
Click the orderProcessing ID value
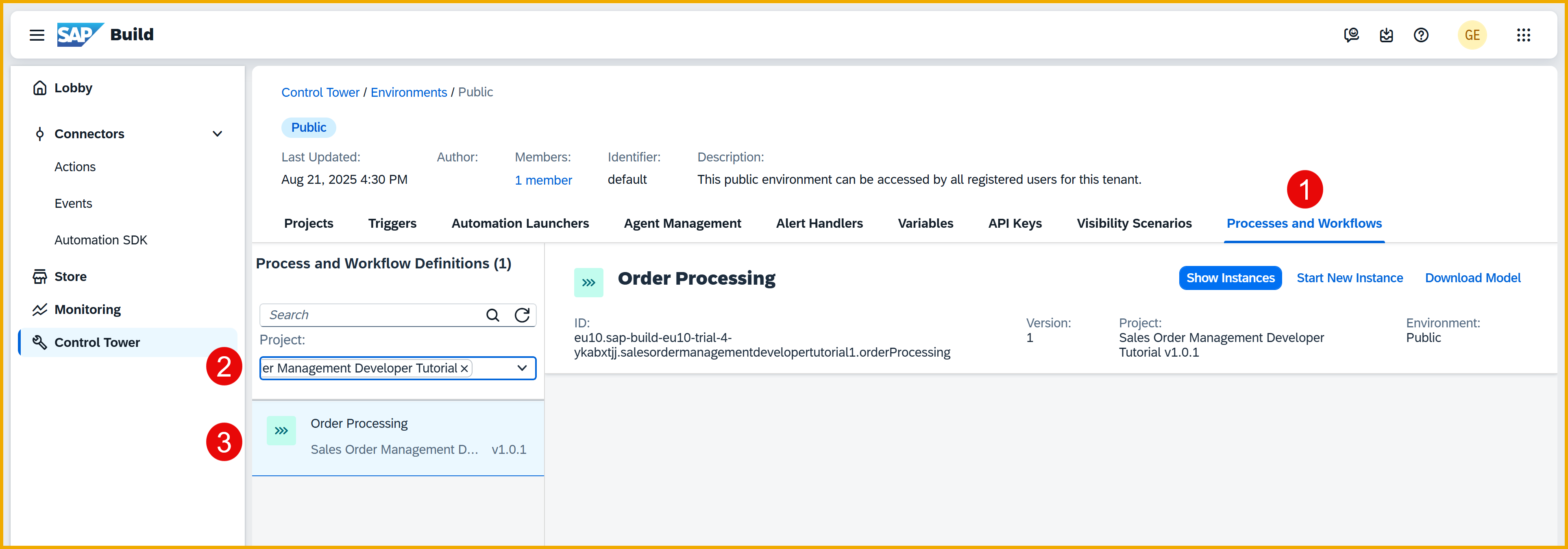(762, 345)
